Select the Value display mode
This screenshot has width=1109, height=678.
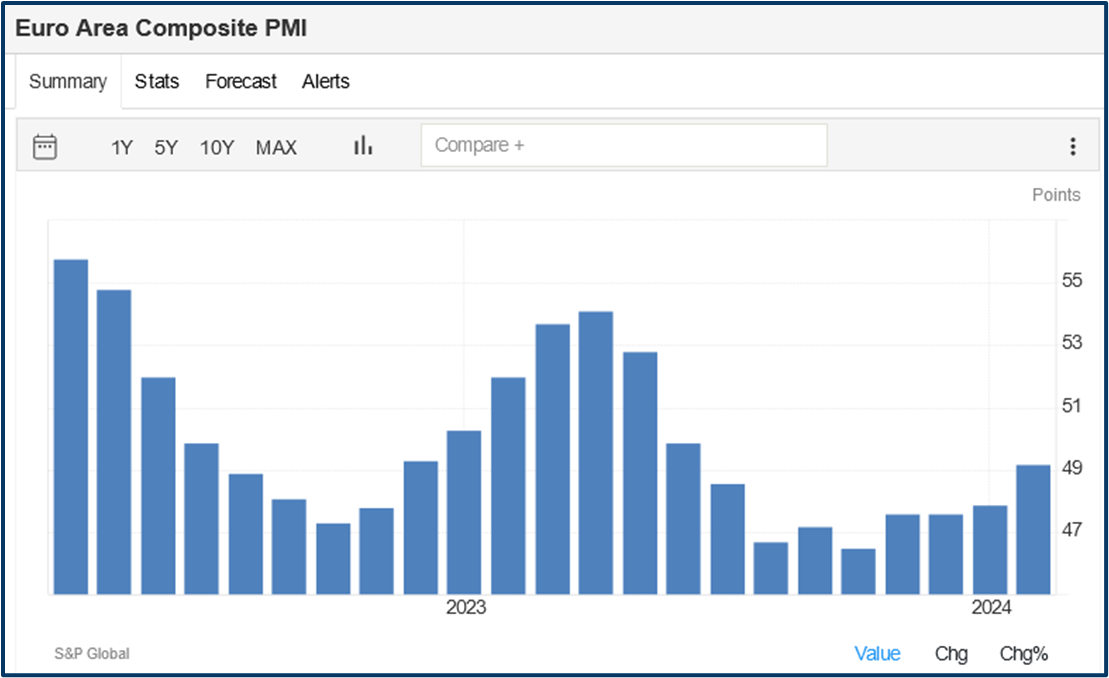coord(877,654)
